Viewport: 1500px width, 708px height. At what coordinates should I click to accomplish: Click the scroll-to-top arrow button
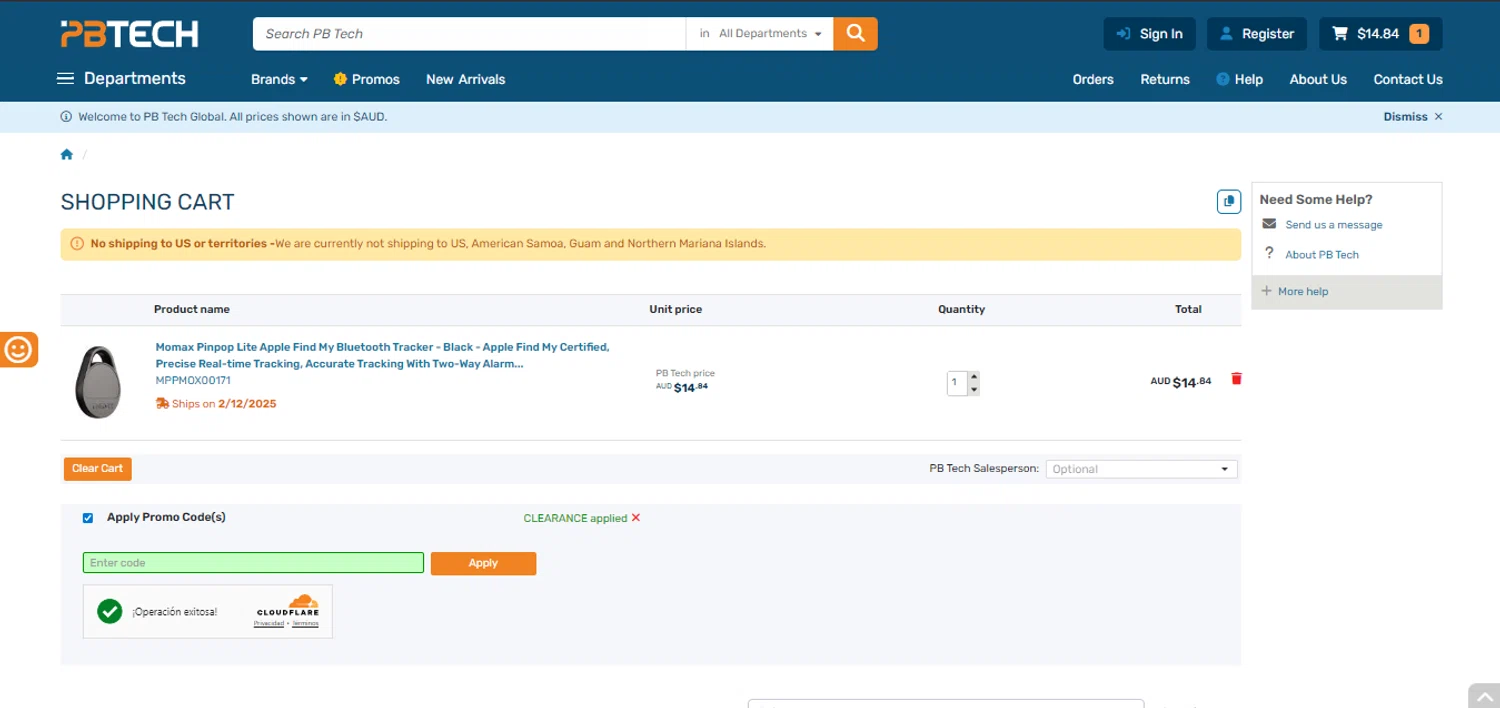coord(1484,696)
